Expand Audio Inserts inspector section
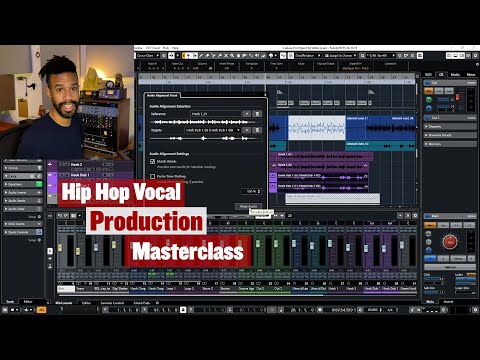The height and width of the screenshot is (360, 480). click(x=23, y=192)
